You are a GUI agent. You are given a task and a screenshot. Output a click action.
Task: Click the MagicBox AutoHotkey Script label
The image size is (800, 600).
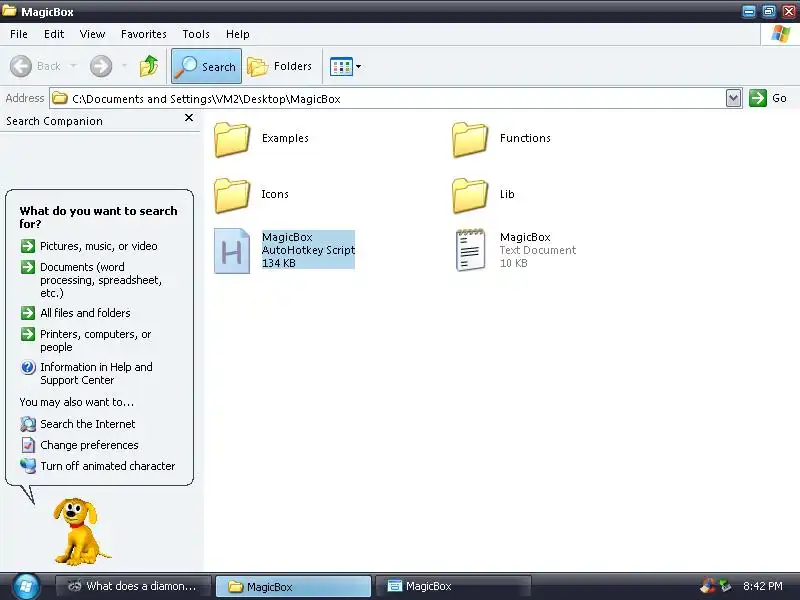pyautogui.click(x=308, y=250)
